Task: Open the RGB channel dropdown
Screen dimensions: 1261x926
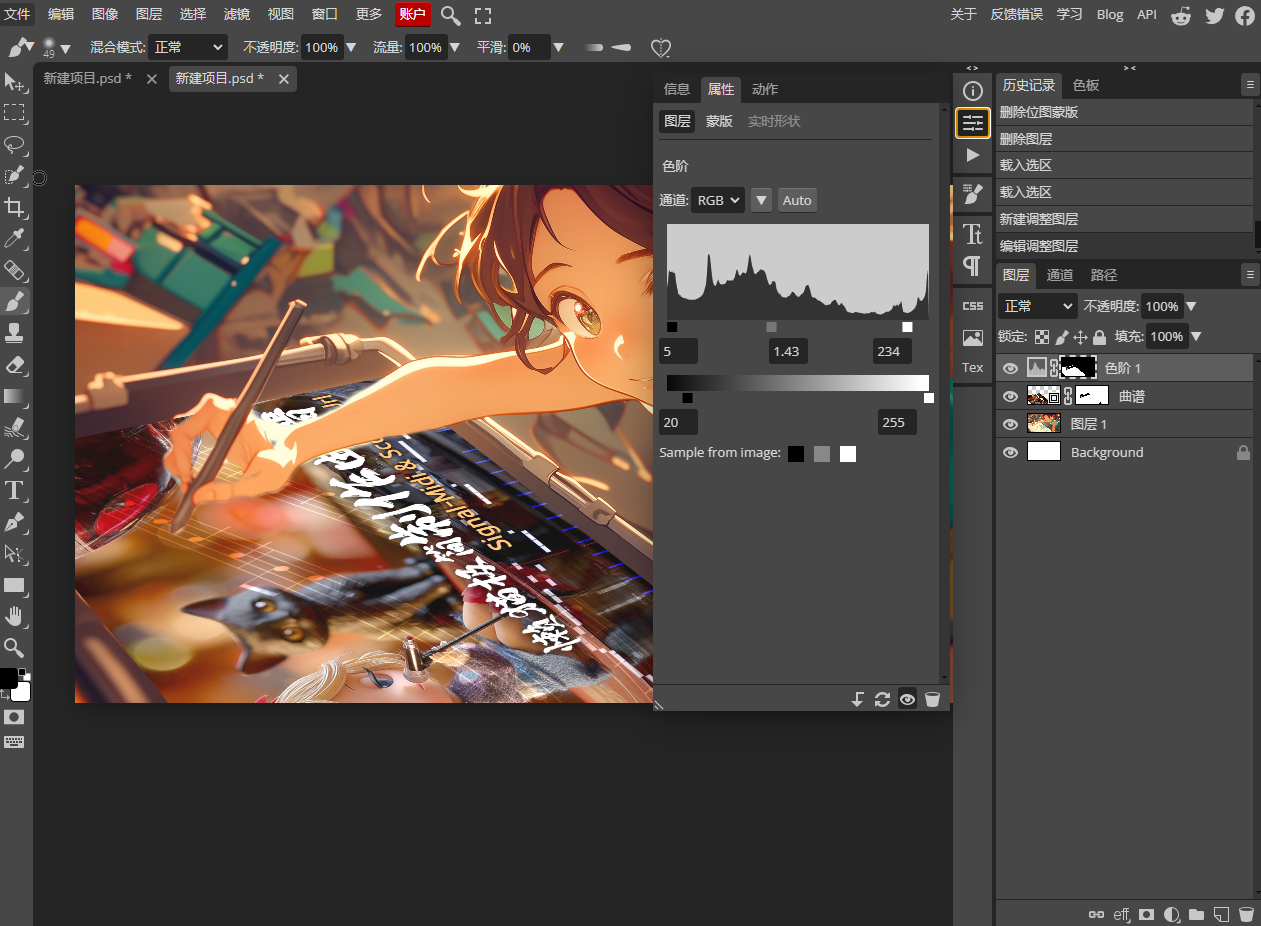Action: pos(718,200)
